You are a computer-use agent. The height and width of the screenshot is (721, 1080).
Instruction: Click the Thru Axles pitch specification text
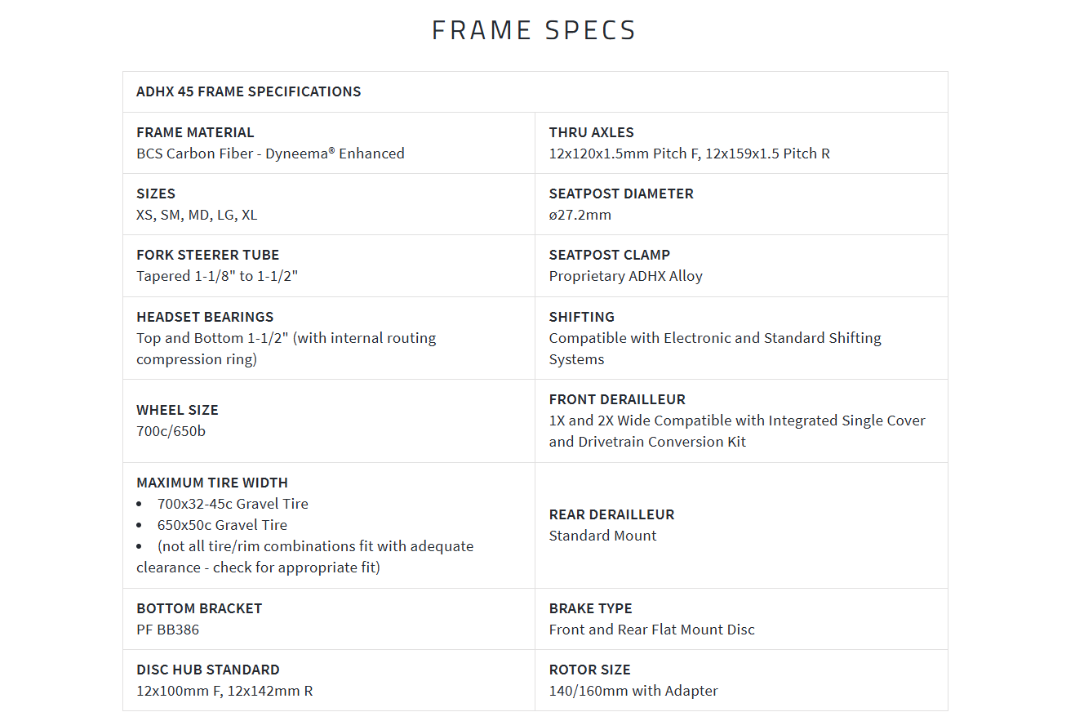(x=689, y=154)
